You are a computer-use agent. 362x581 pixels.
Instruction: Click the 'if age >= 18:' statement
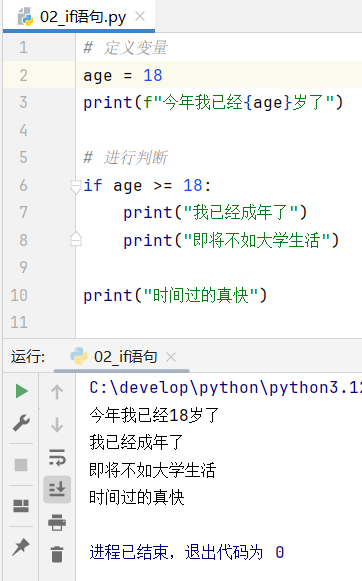[147, 186]
